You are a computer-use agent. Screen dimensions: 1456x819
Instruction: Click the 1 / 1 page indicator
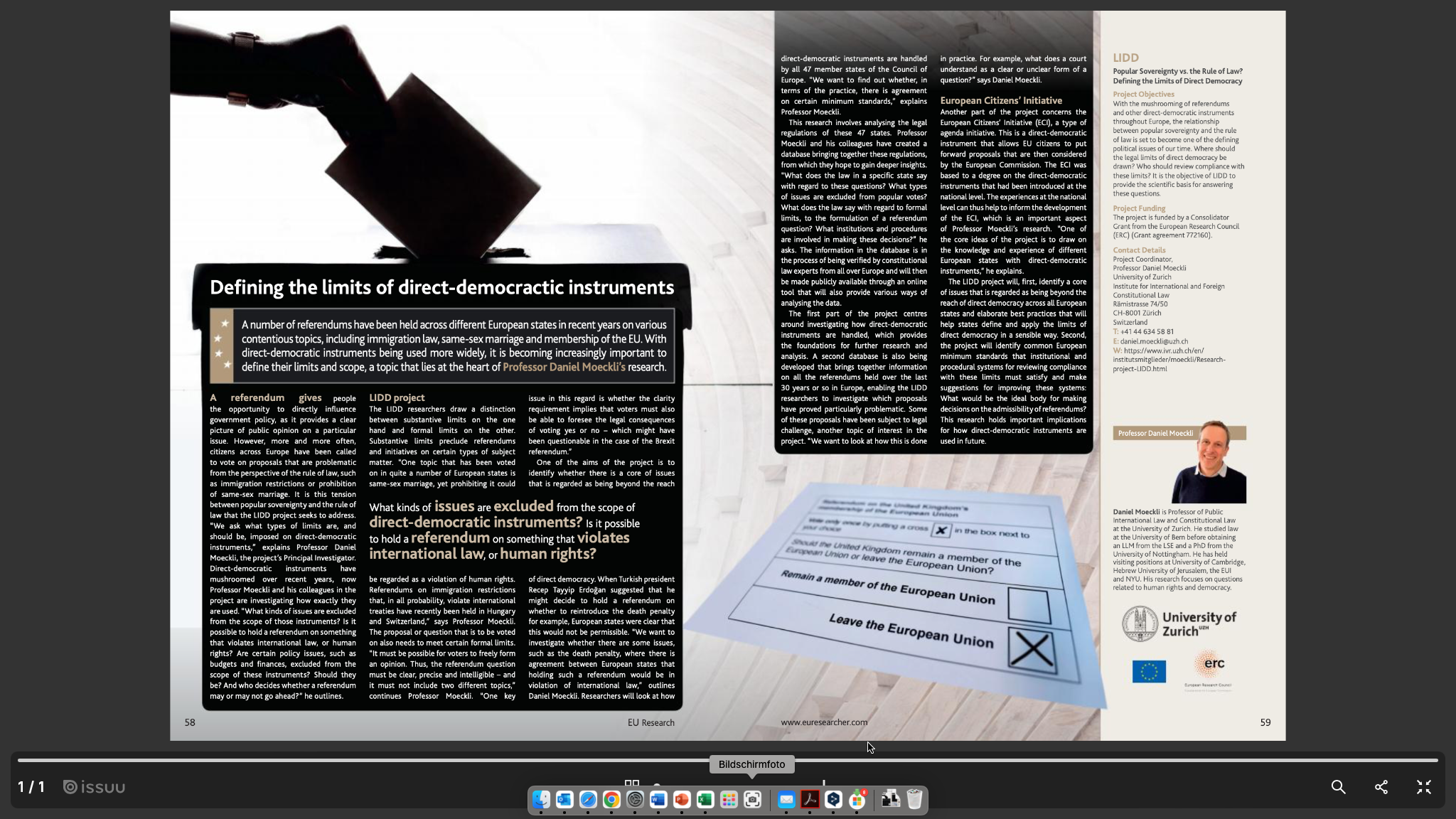31,787
